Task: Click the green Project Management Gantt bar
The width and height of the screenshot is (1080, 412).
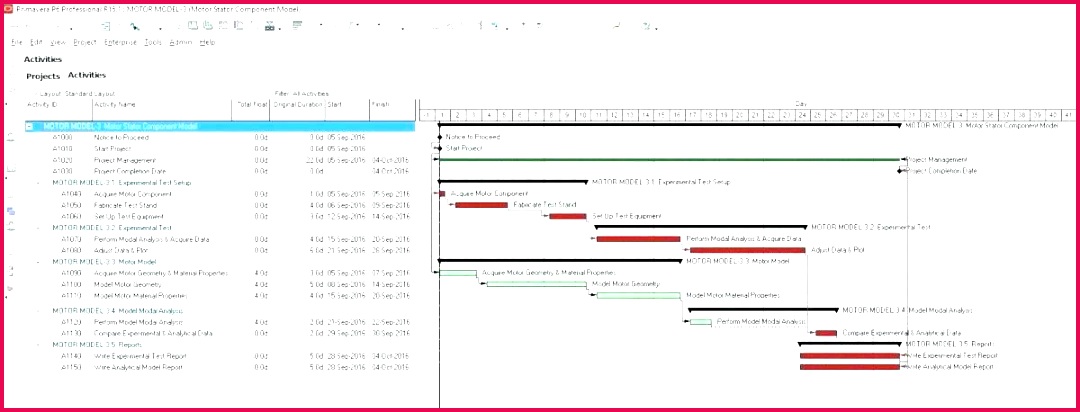Action: 669,160
